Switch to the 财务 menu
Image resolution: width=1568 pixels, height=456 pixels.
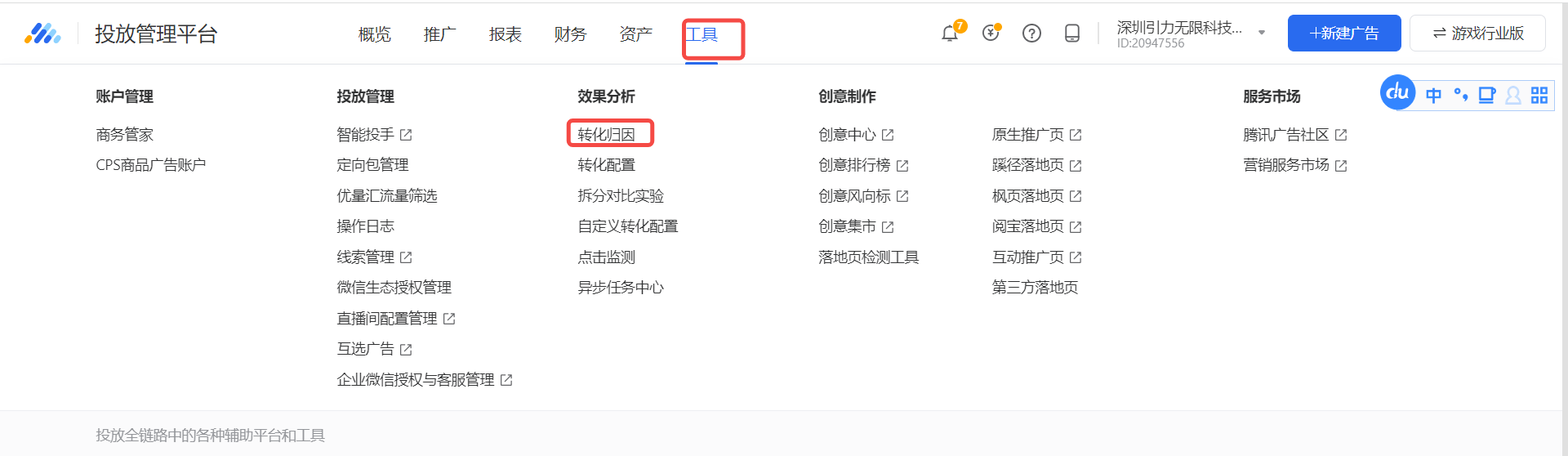tap(570, 34)
